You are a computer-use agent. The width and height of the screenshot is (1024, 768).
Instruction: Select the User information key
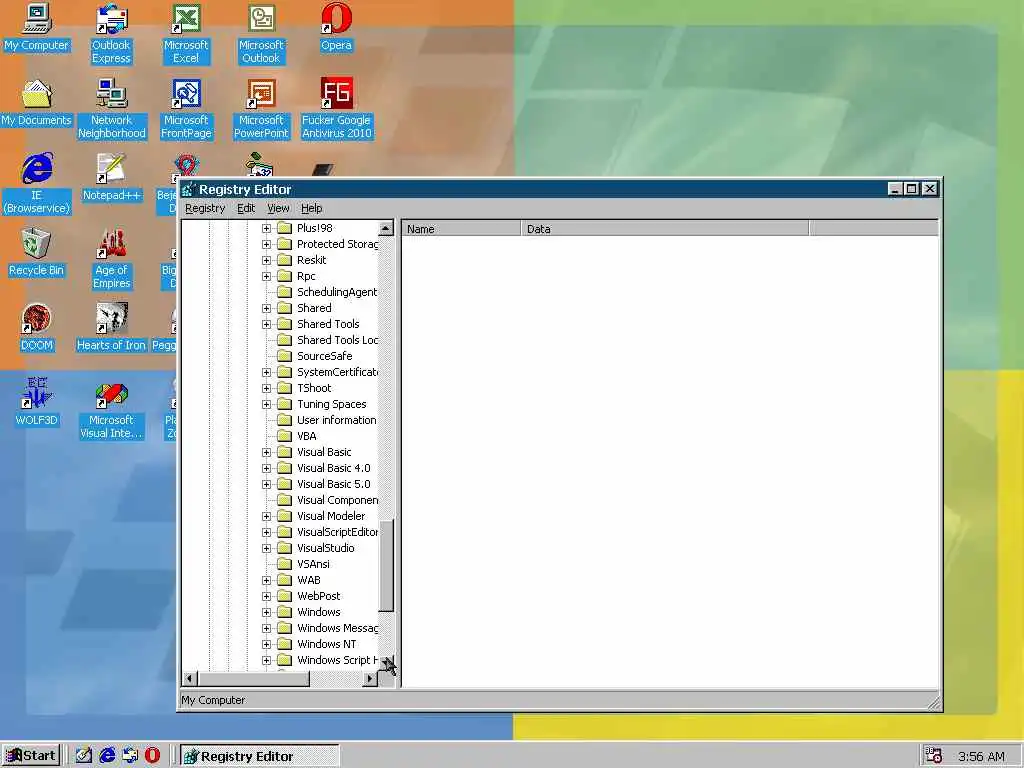tap(336, 421)
